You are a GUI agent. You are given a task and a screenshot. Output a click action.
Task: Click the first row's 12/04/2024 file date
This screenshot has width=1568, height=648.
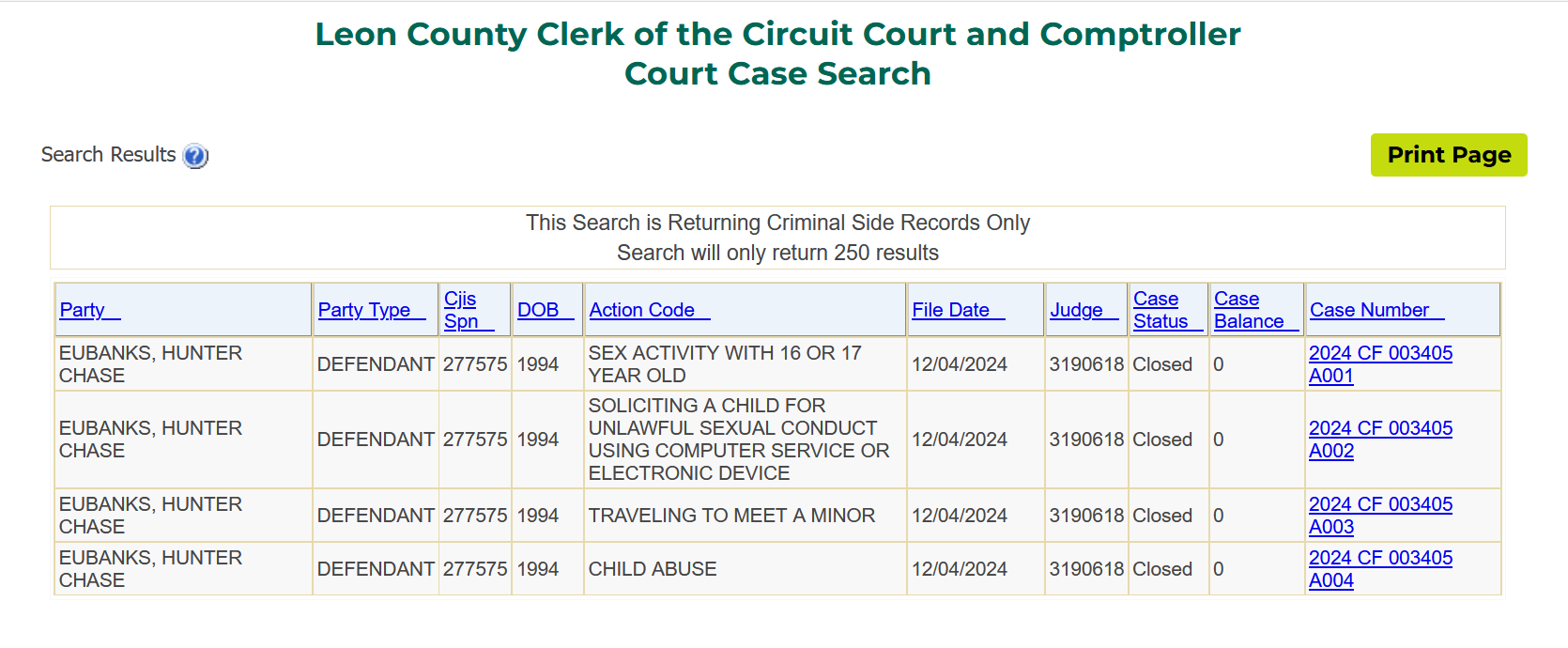tap(960, 364)
